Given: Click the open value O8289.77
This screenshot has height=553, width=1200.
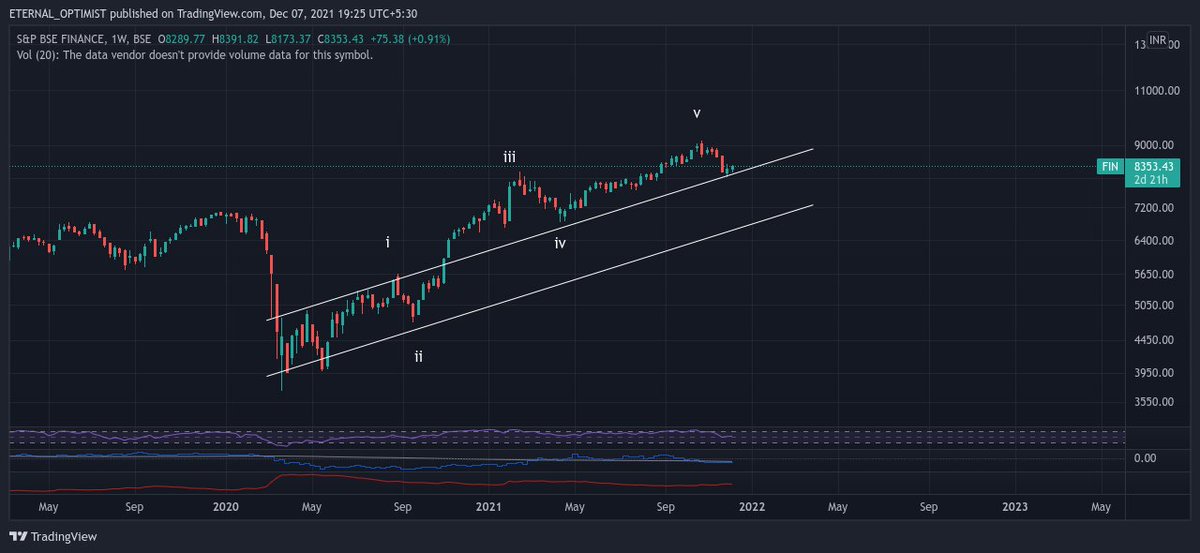Looking at the screenshot, I should (x=184, y=39).
